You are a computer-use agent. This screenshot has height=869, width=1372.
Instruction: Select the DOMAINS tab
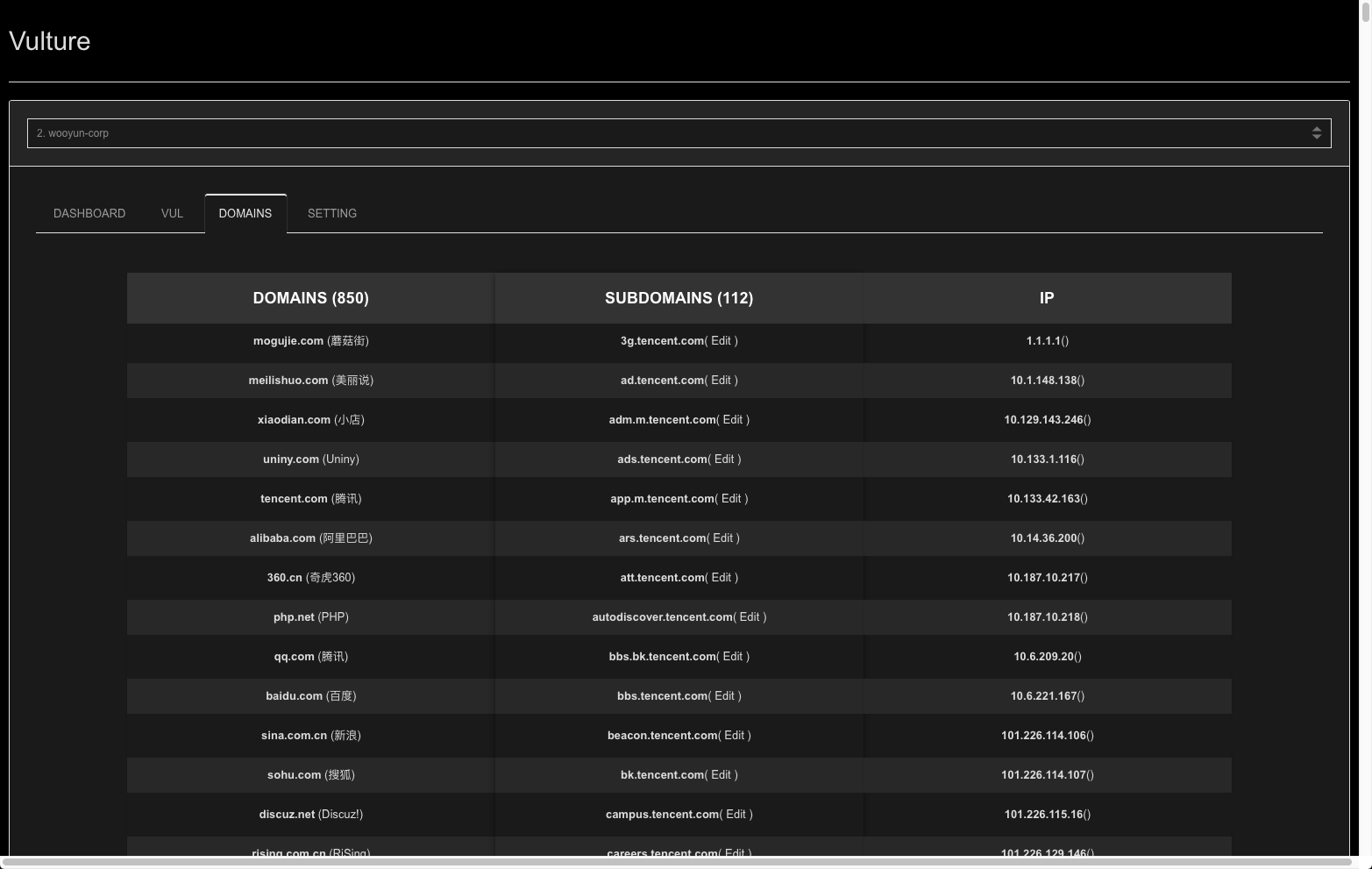tap(245, 213)
